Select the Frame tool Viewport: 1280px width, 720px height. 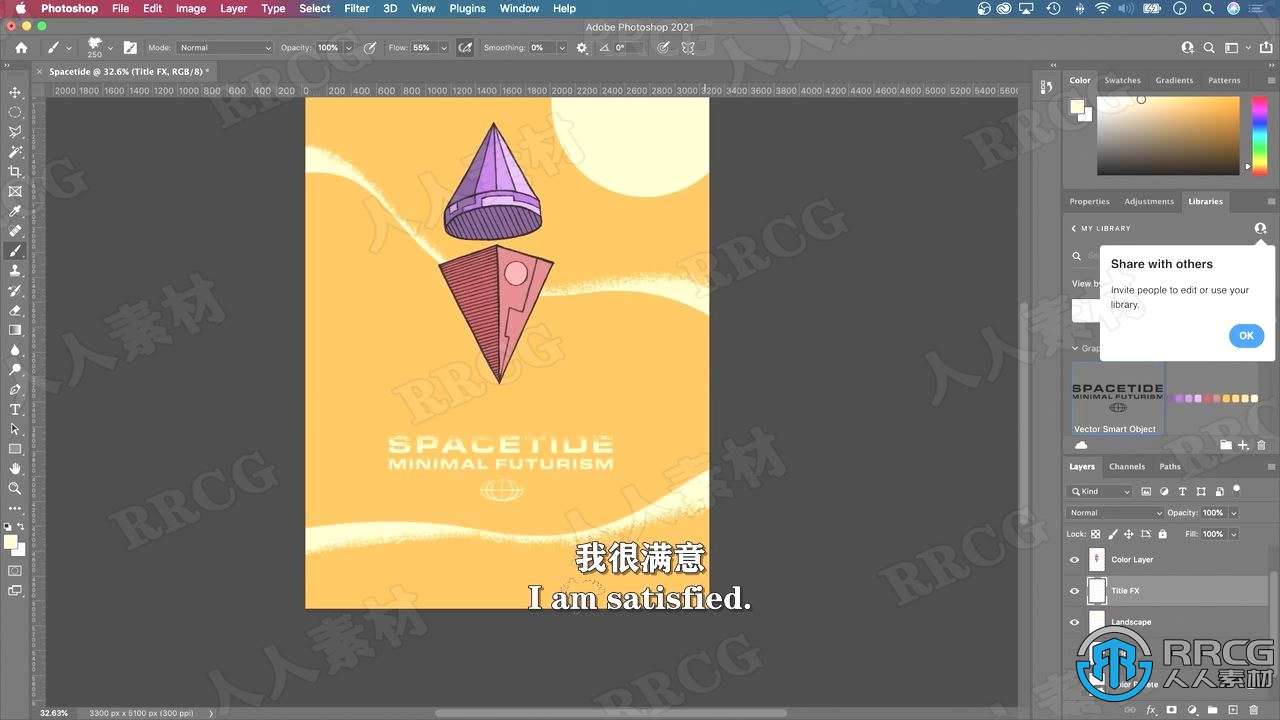[15, 191]
